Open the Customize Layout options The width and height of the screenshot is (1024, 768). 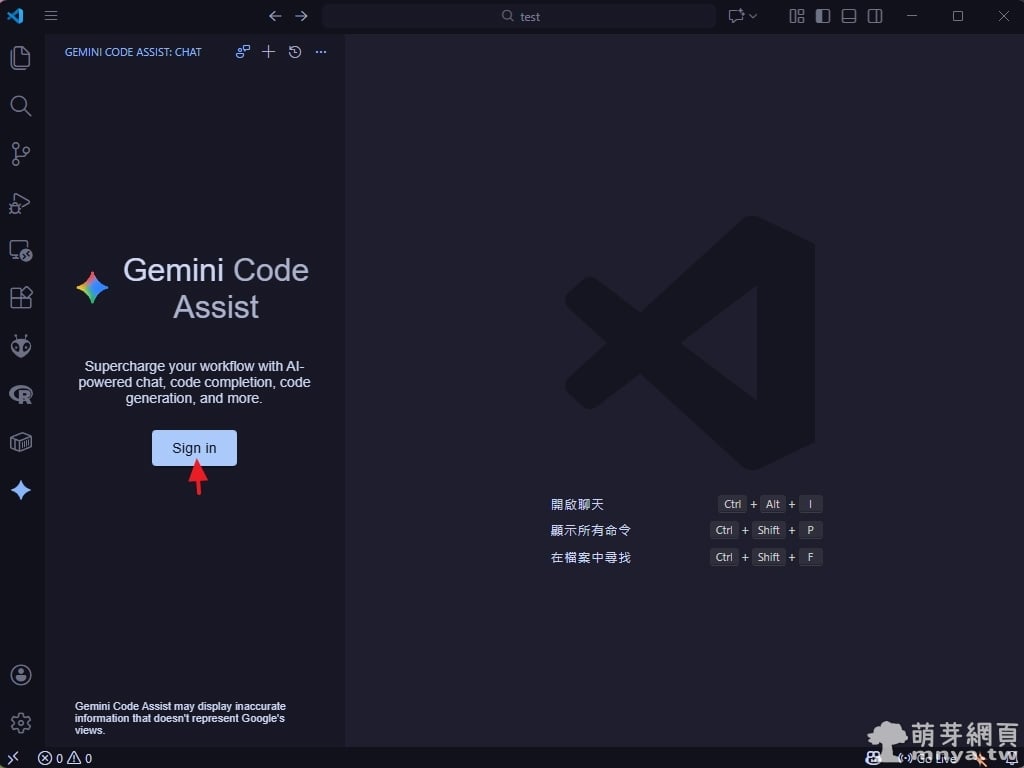pos(797,16)
